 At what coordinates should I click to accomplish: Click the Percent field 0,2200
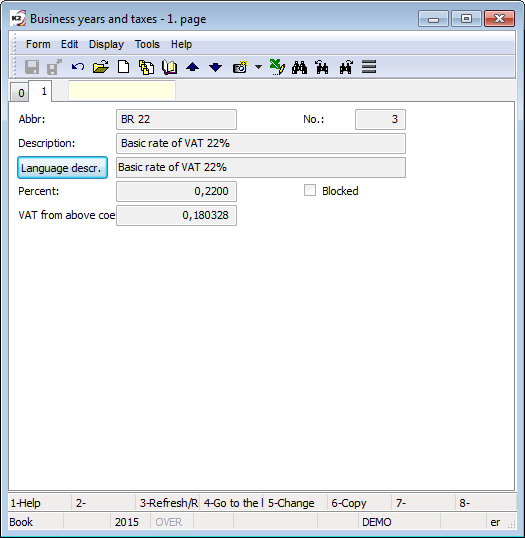tap(176, 191)
